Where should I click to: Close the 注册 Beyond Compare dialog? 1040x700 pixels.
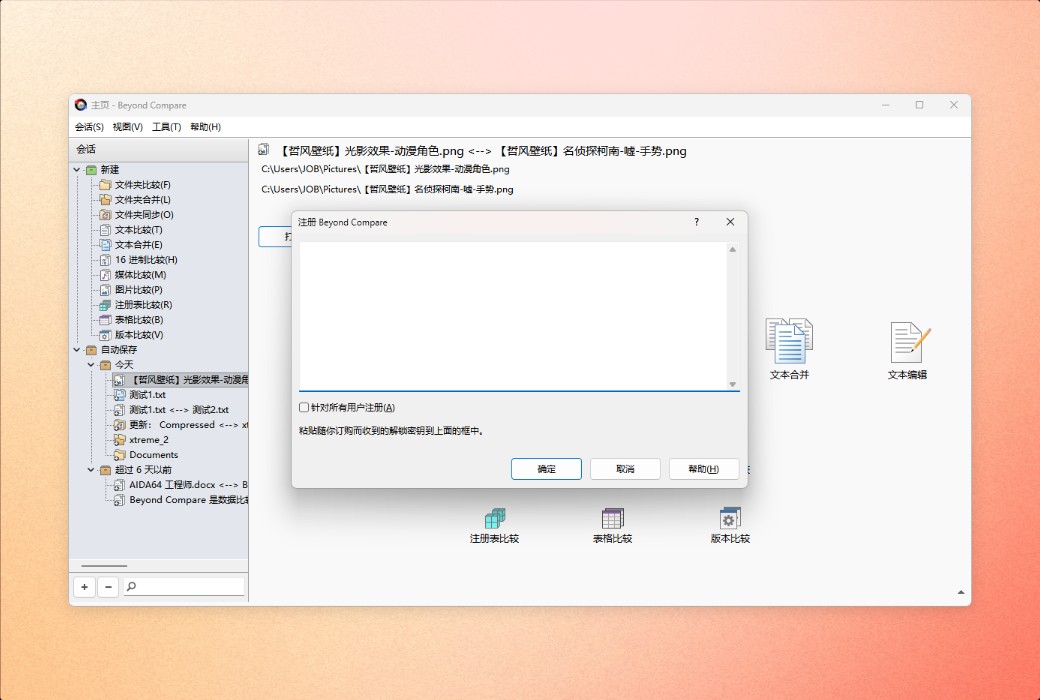click(730, 222)
